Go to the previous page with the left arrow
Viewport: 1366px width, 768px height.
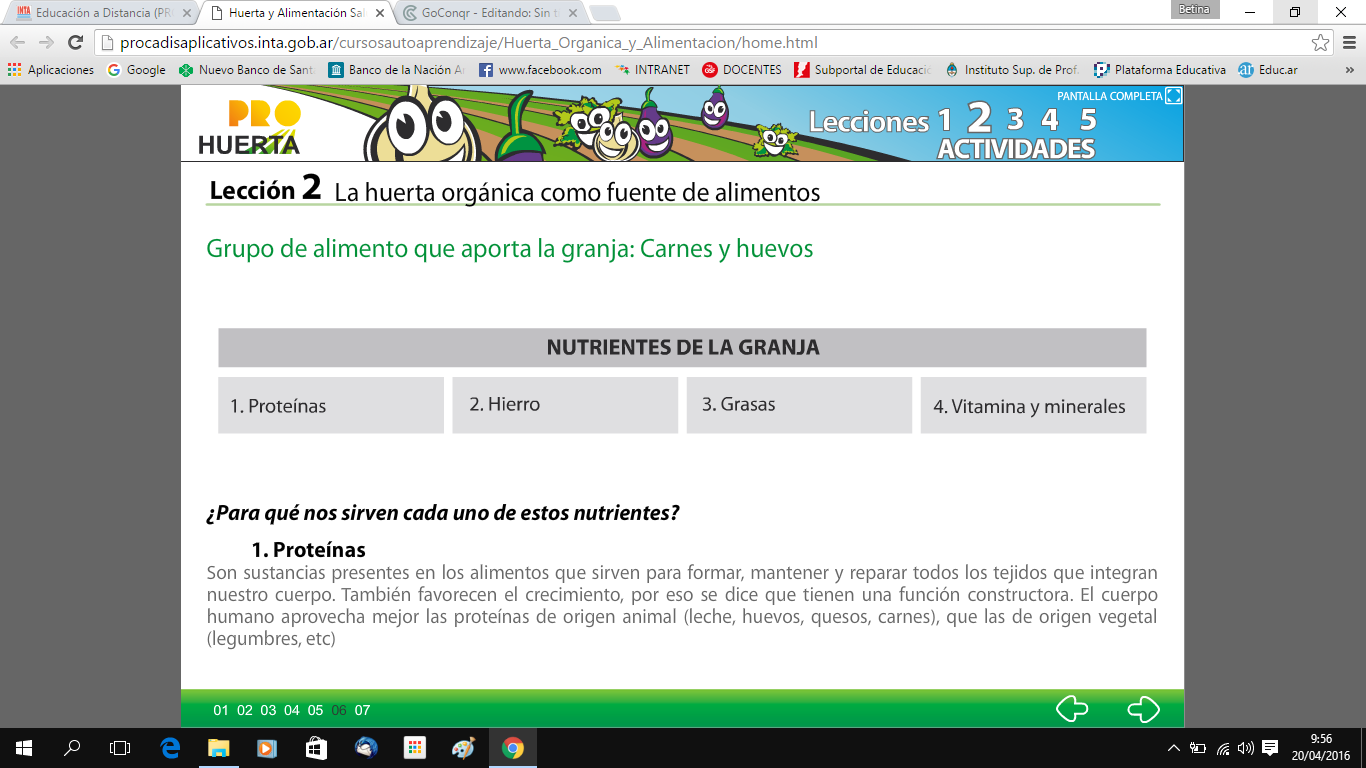pos(1072,709)
